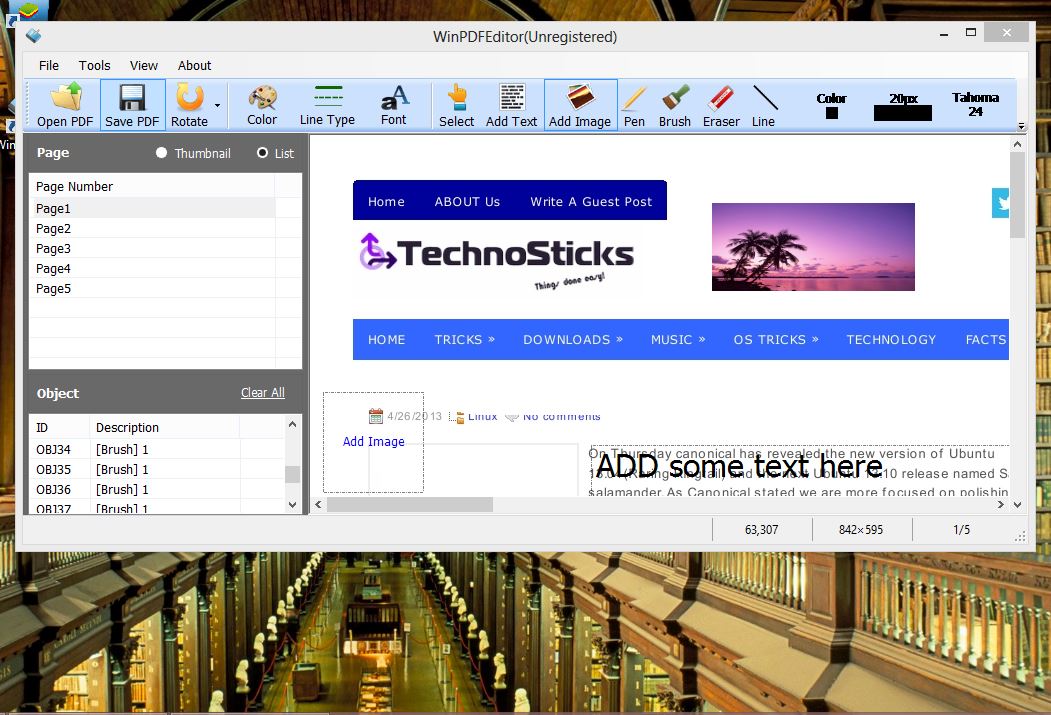Select Page1 in the page list
The image size is (1051, 715).
click(154, 208)
